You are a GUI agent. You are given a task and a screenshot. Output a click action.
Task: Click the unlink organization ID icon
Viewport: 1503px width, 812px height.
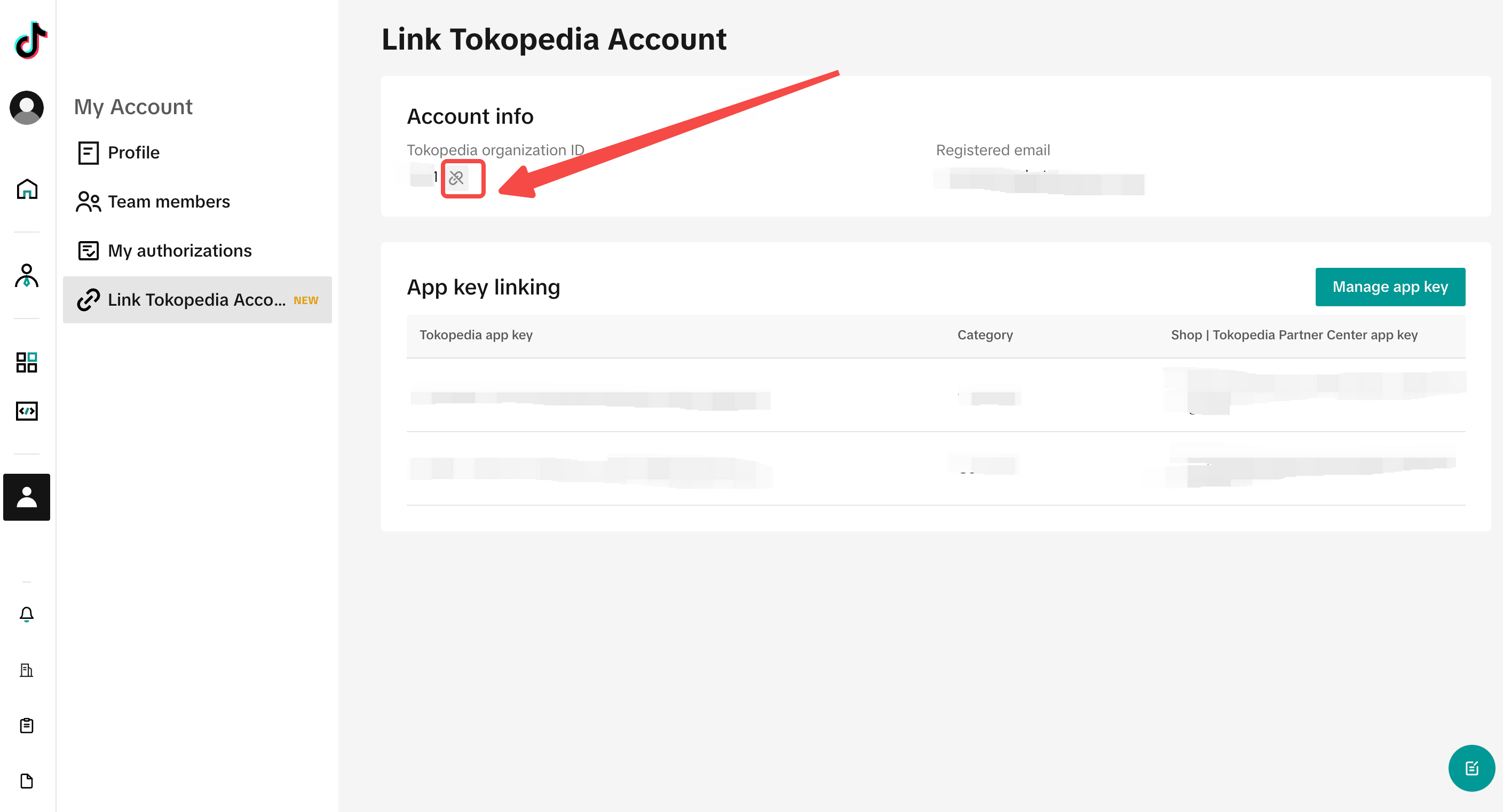pos(456,178)
